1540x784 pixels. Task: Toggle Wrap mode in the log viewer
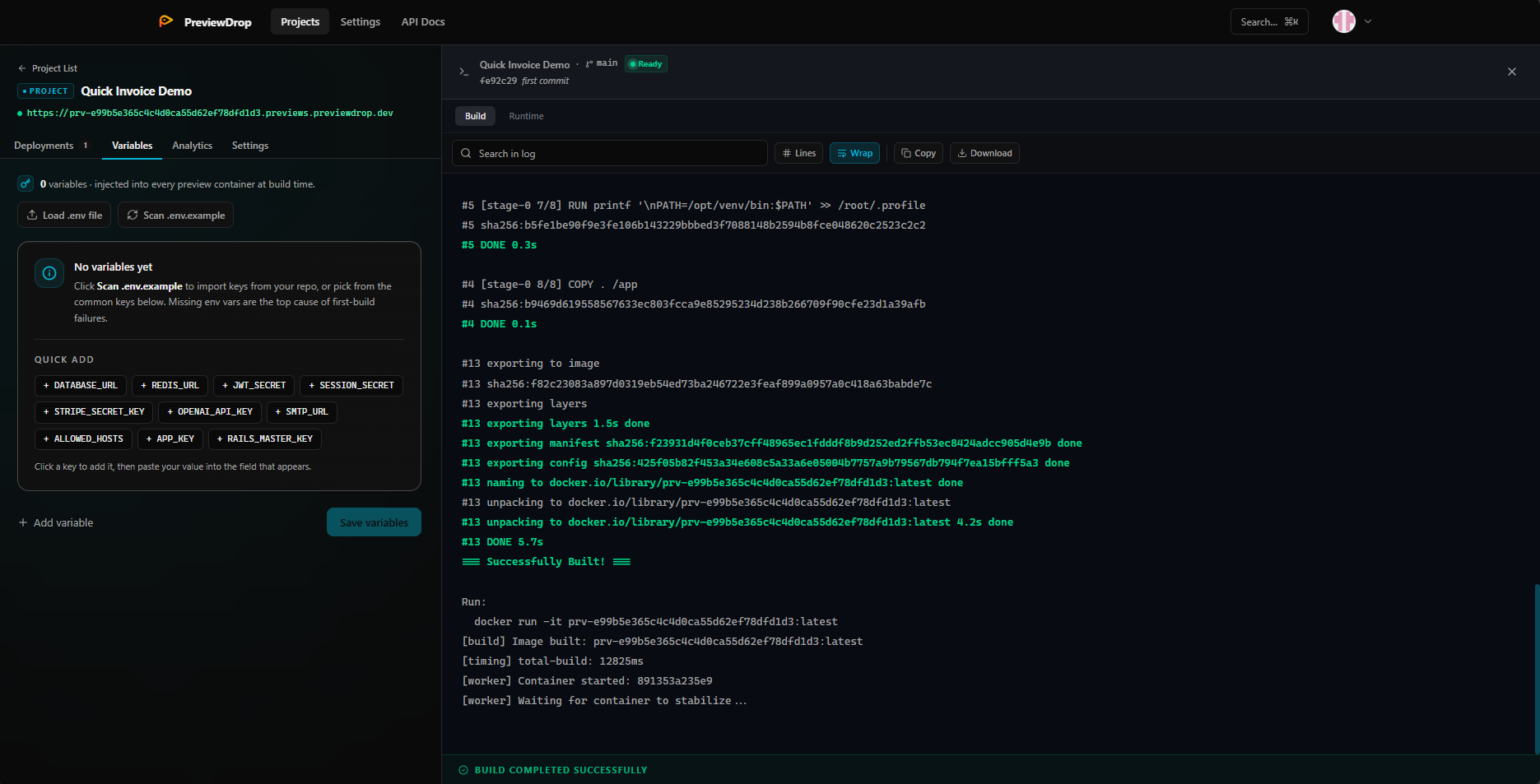coord(854,153)
